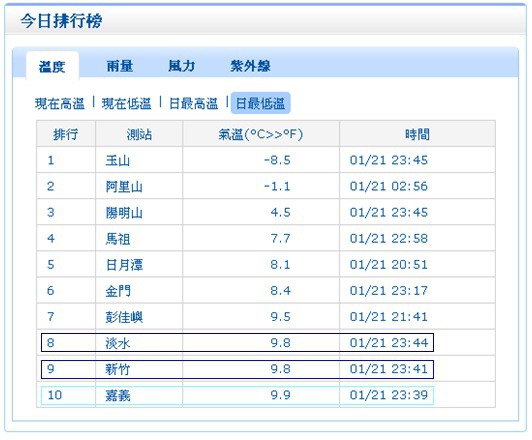View the 日最高溫 ranking
This screenshot has width=532, height=440.
click(x=193, y=103)
